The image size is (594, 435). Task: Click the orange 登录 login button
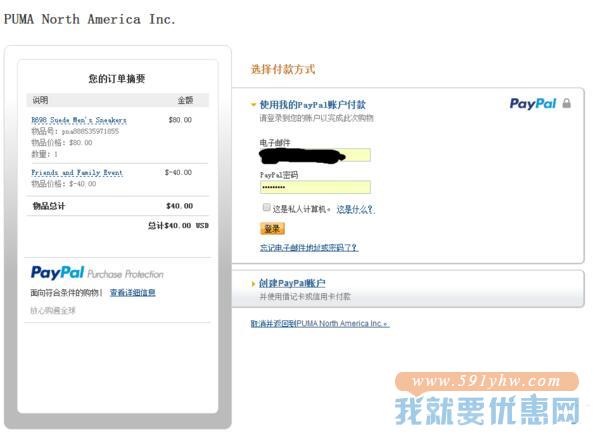pos(272,228)
